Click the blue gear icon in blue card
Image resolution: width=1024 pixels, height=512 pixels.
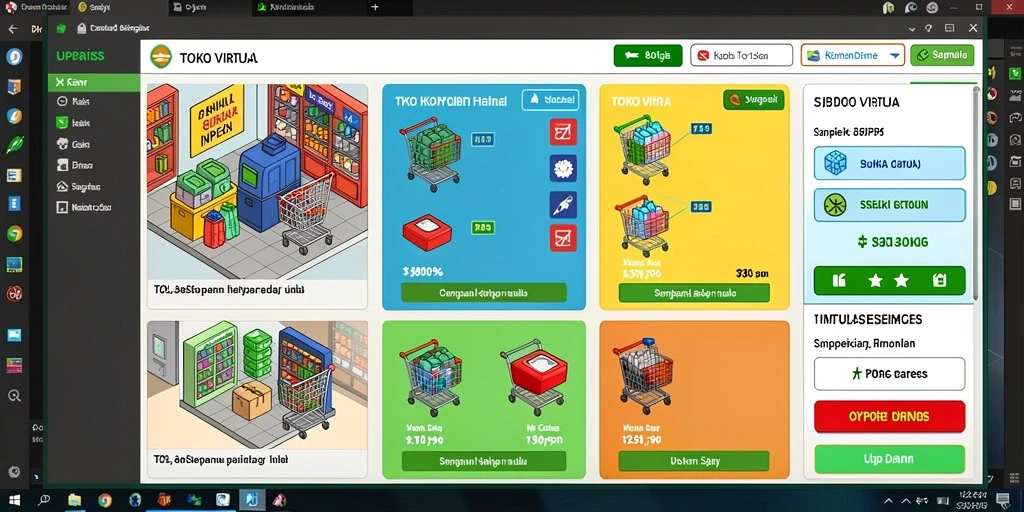562,168
